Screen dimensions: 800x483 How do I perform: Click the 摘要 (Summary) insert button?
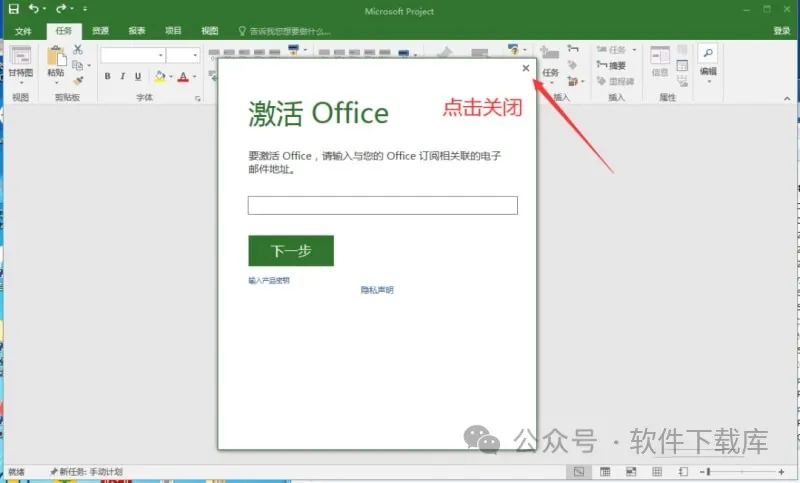(611, 65)
